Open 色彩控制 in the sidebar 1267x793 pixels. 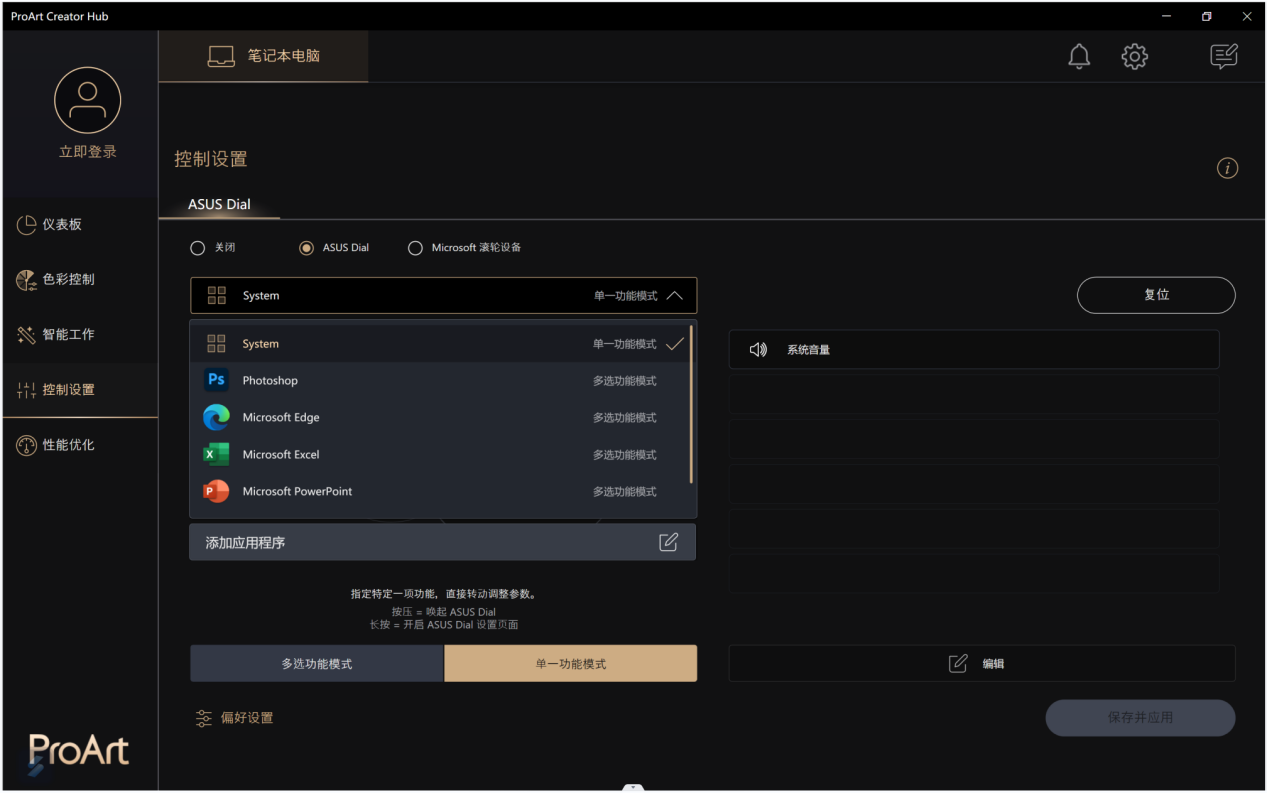[68, 280]
